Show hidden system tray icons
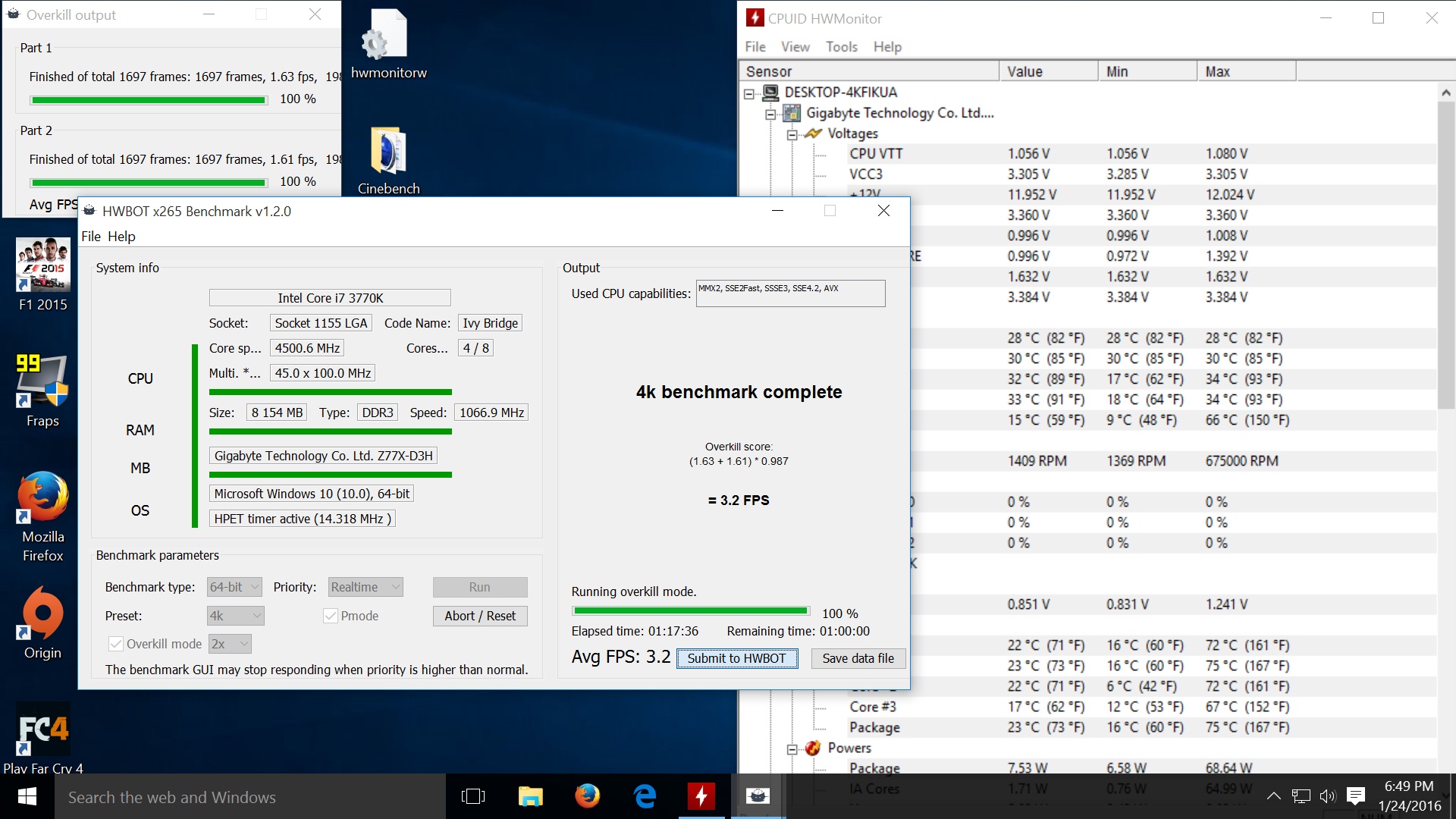Screen dimensions: 1456x819 pyautogui.click(x=1274, y=796)
